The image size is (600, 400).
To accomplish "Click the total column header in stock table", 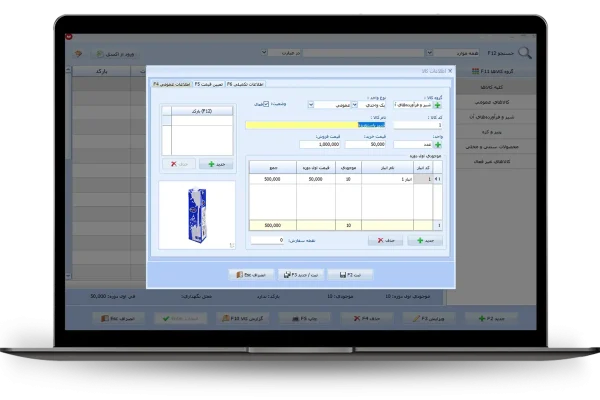I will point(273,168).
